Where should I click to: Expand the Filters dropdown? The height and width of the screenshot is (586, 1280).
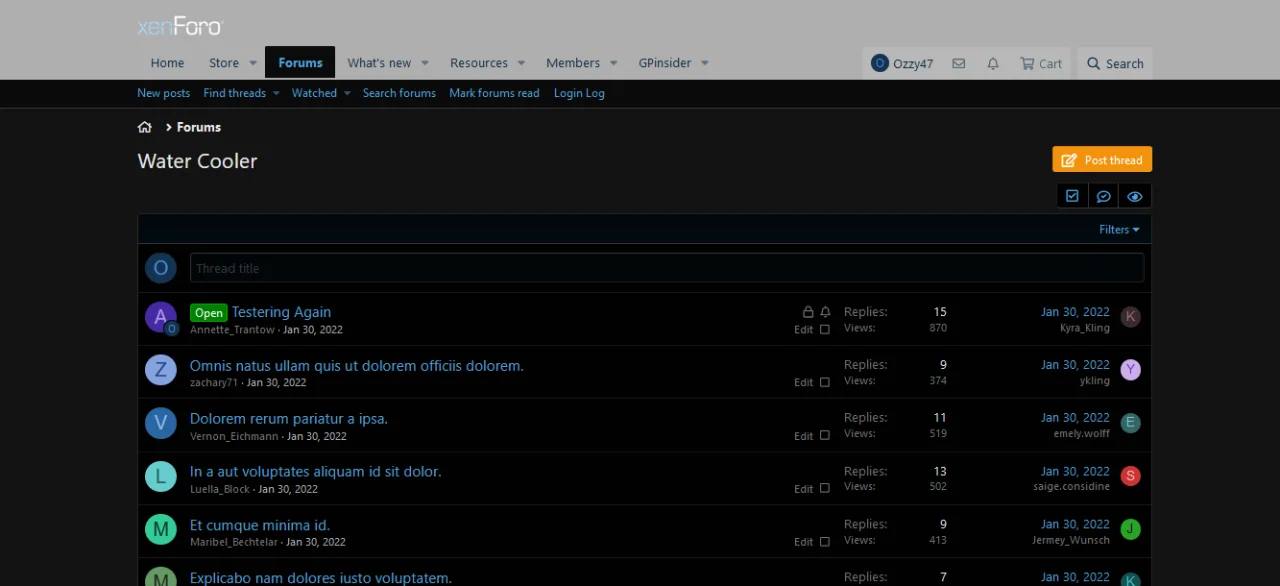click(1119, 229)
